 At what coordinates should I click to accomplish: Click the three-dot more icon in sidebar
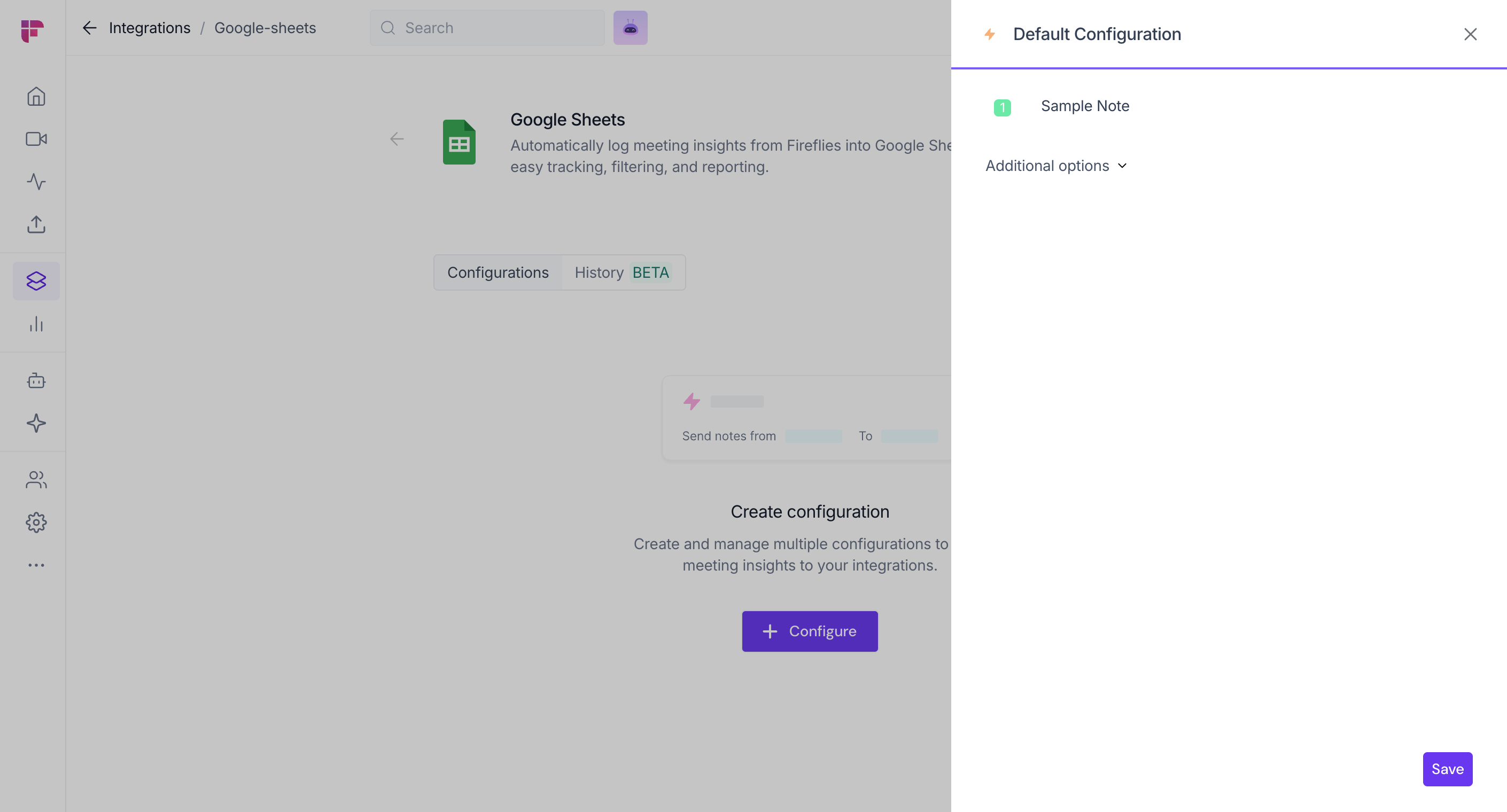[36, 565]
